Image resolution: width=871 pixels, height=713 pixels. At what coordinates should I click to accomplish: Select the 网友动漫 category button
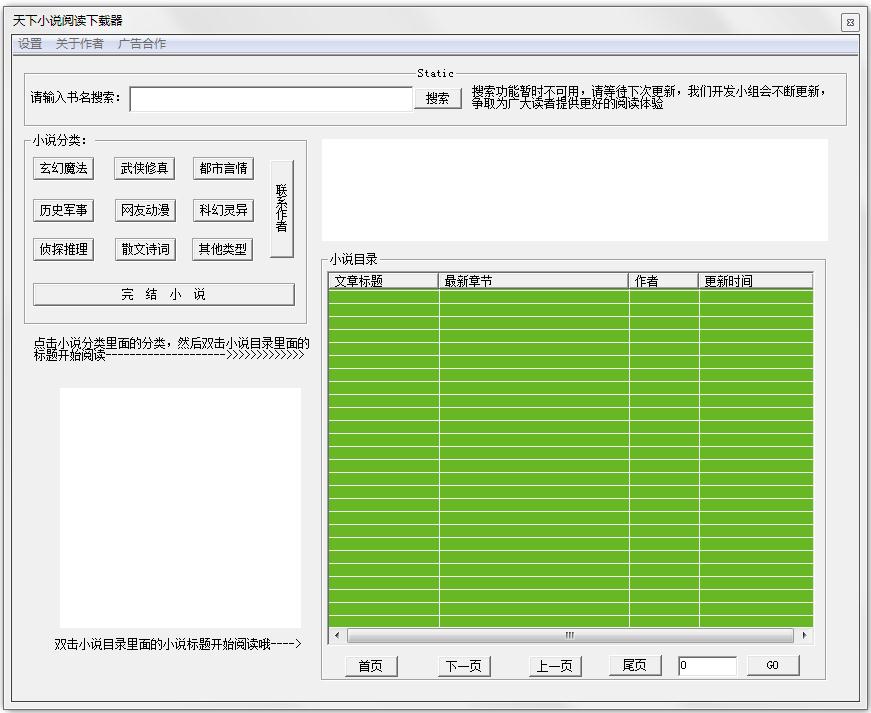[144, 210]
